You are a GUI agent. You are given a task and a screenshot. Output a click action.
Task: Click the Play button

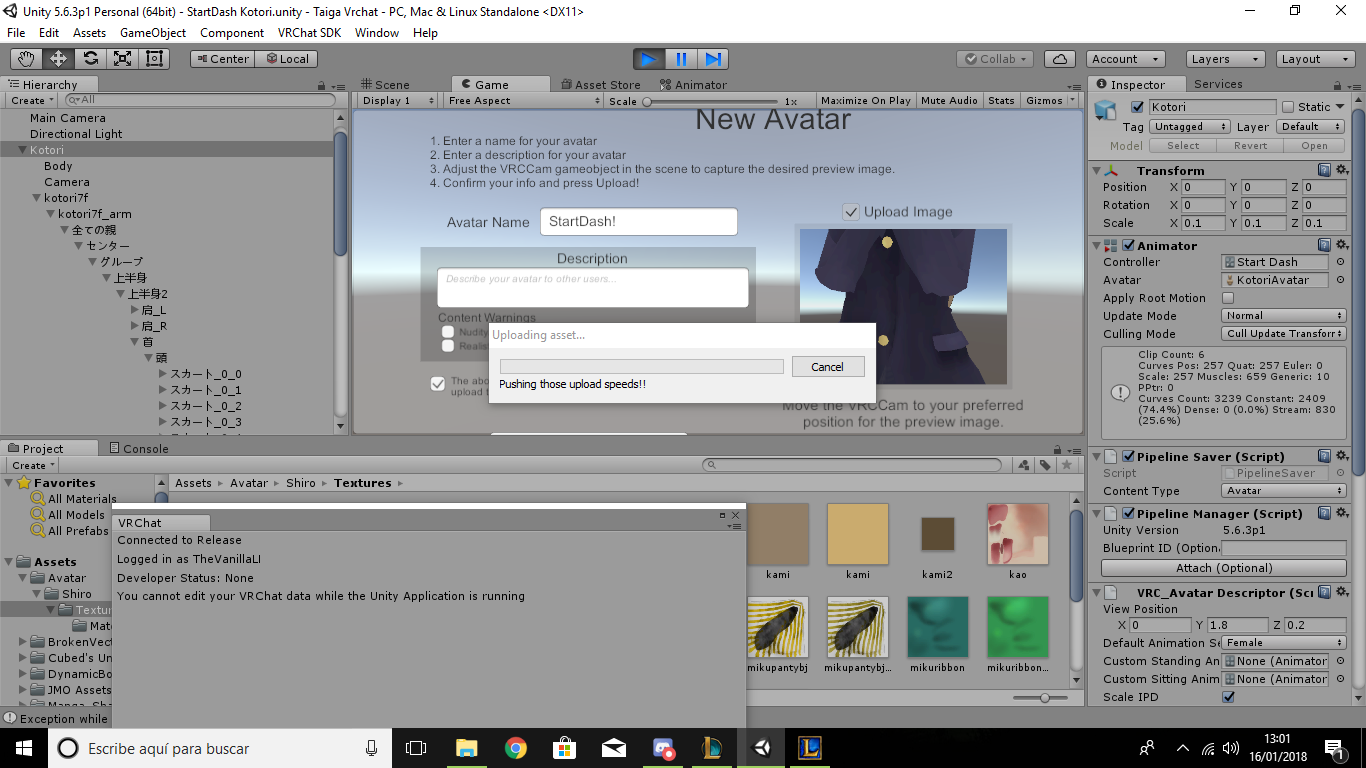pyautogui.click(x=649, y=59)
